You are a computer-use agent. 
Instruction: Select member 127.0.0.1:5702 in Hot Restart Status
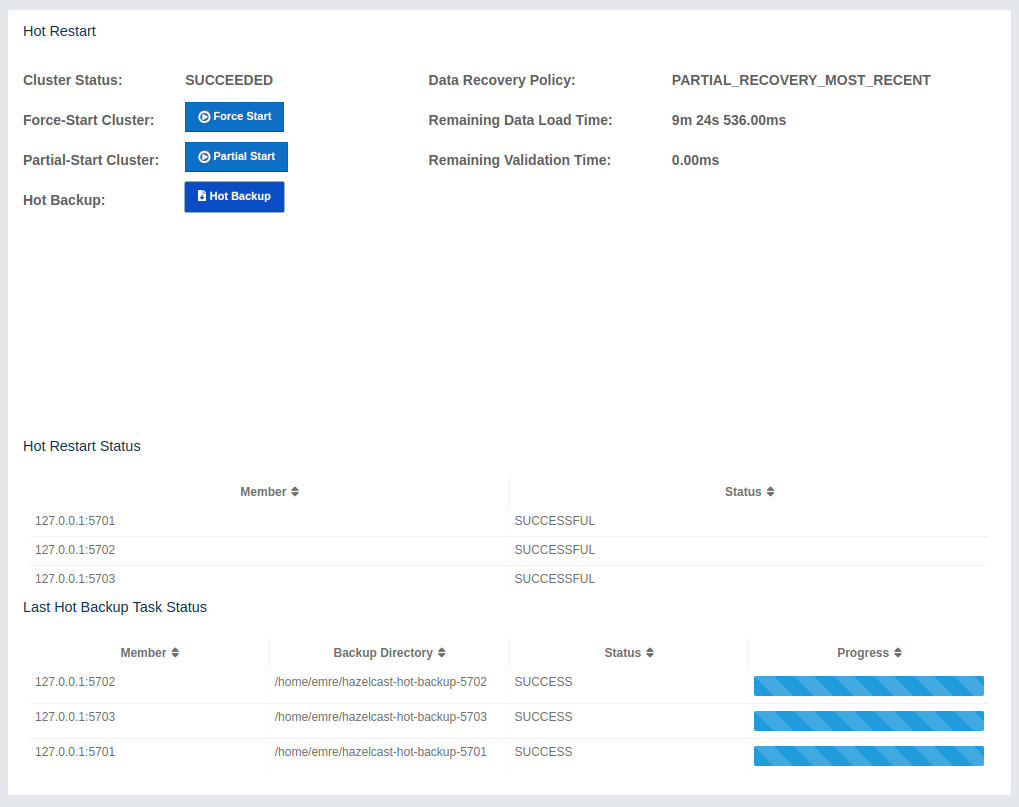click(75, 550)
